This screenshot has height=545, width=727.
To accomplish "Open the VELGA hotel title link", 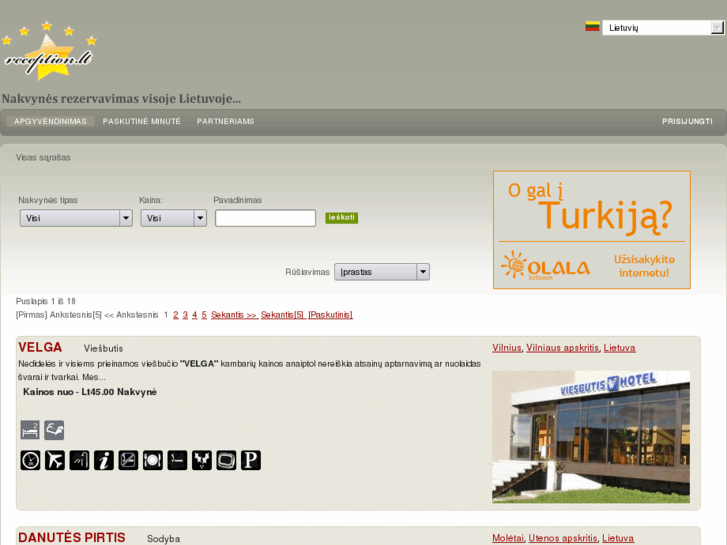I will click(x=40, y=347).
